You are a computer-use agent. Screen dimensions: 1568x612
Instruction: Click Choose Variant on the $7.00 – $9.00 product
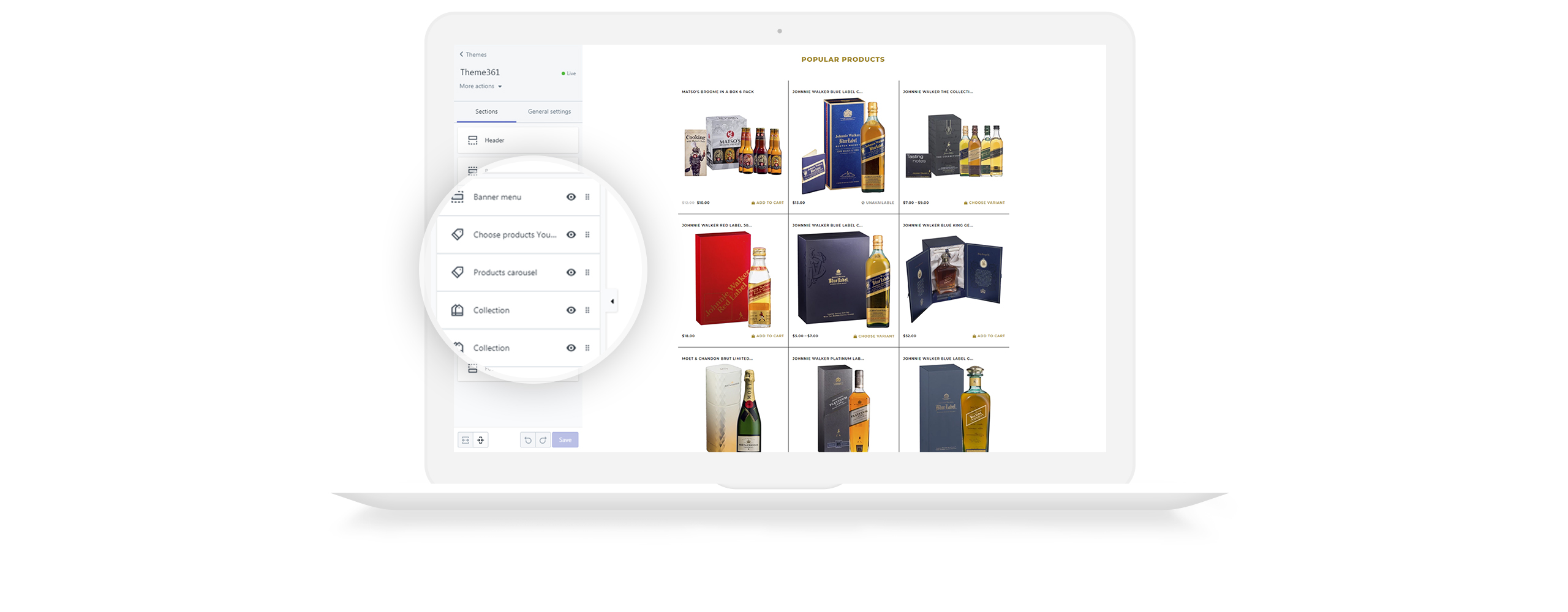(x=984, y=203)
